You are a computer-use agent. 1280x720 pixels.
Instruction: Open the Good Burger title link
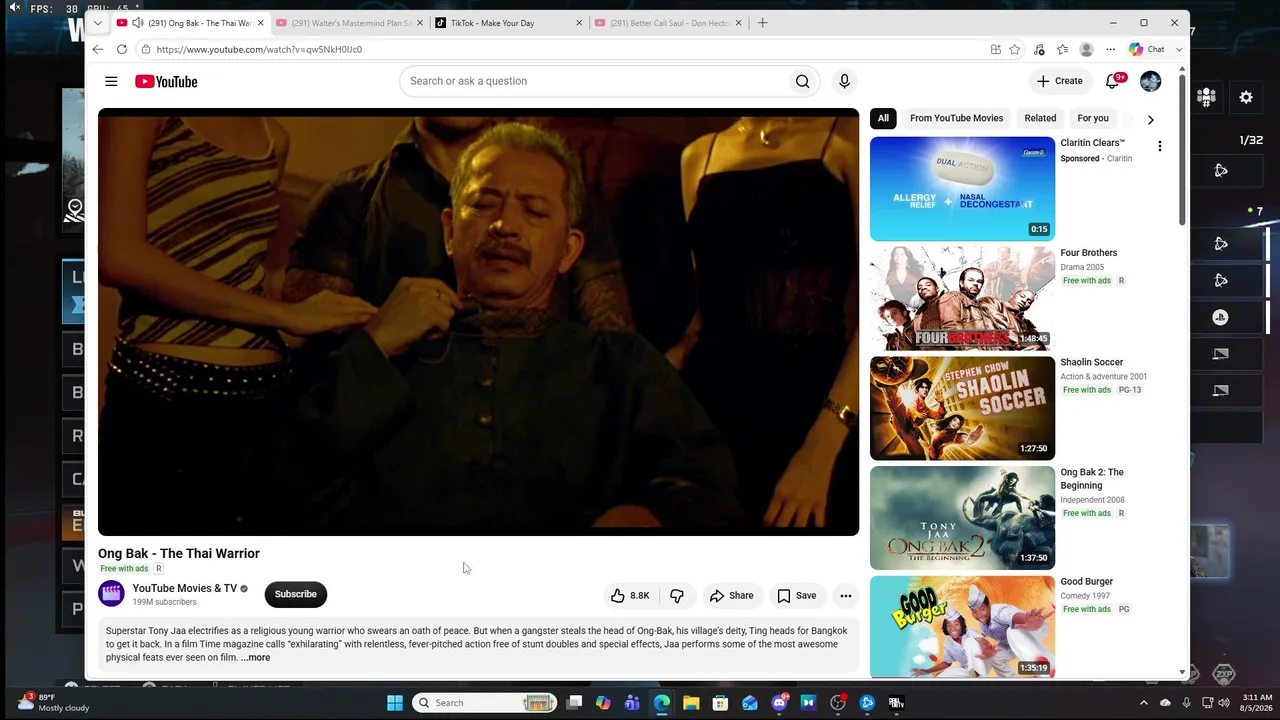pyautogui.click(x=1086, y=581)
